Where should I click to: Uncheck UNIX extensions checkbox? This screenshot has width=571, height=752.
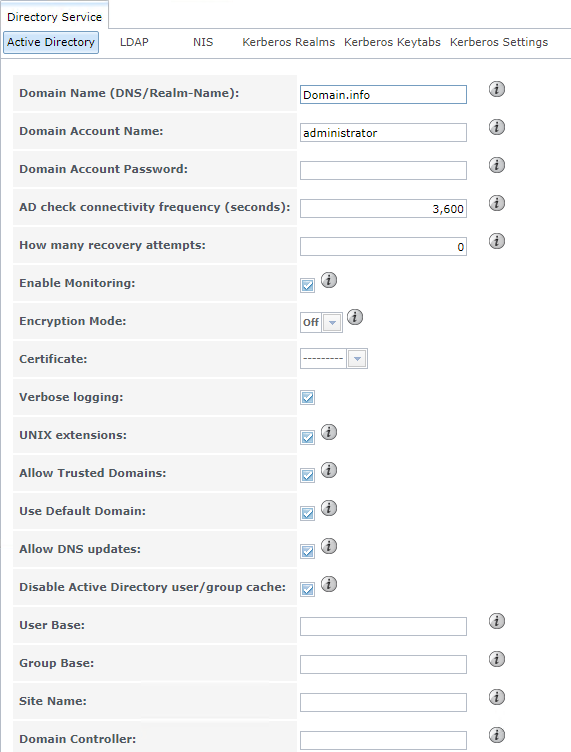point(308,437)
